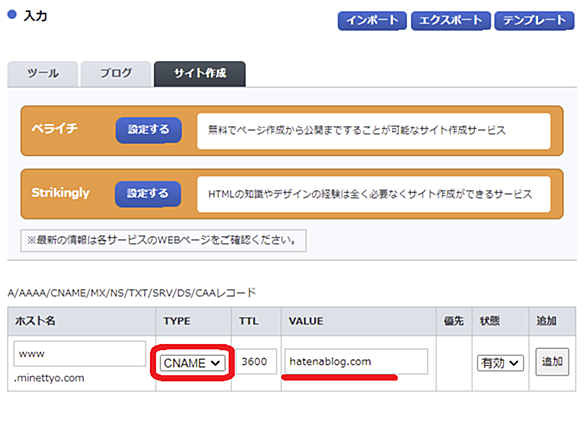Open the 有効 status dropdown
This screenshot has width=586, height=426.
pyautogui.click(x=500, y=362)
